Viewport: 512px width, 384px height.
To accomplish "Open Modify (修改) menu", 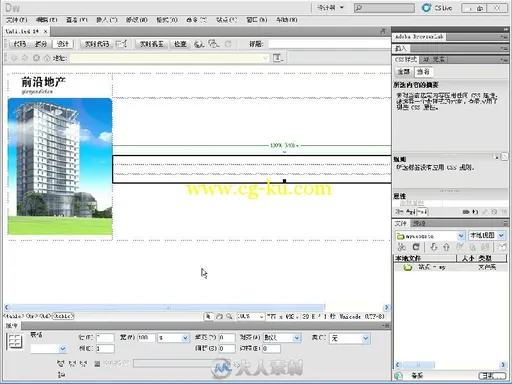I will click(x=137, y=20).
